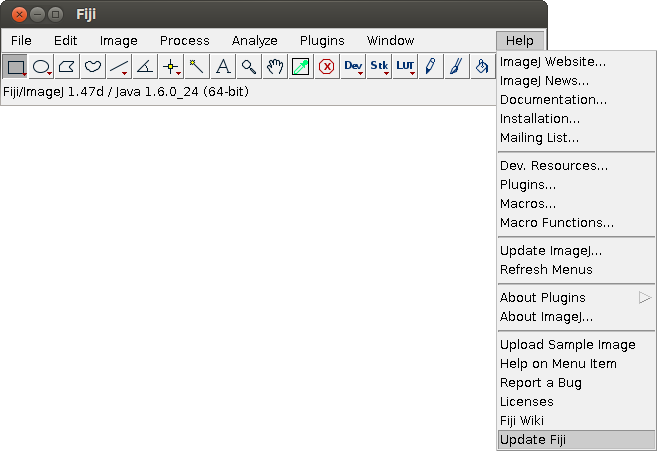Open the Image menu
The height and width of the screenshot is (451, 657).
(x=119, y=41)
